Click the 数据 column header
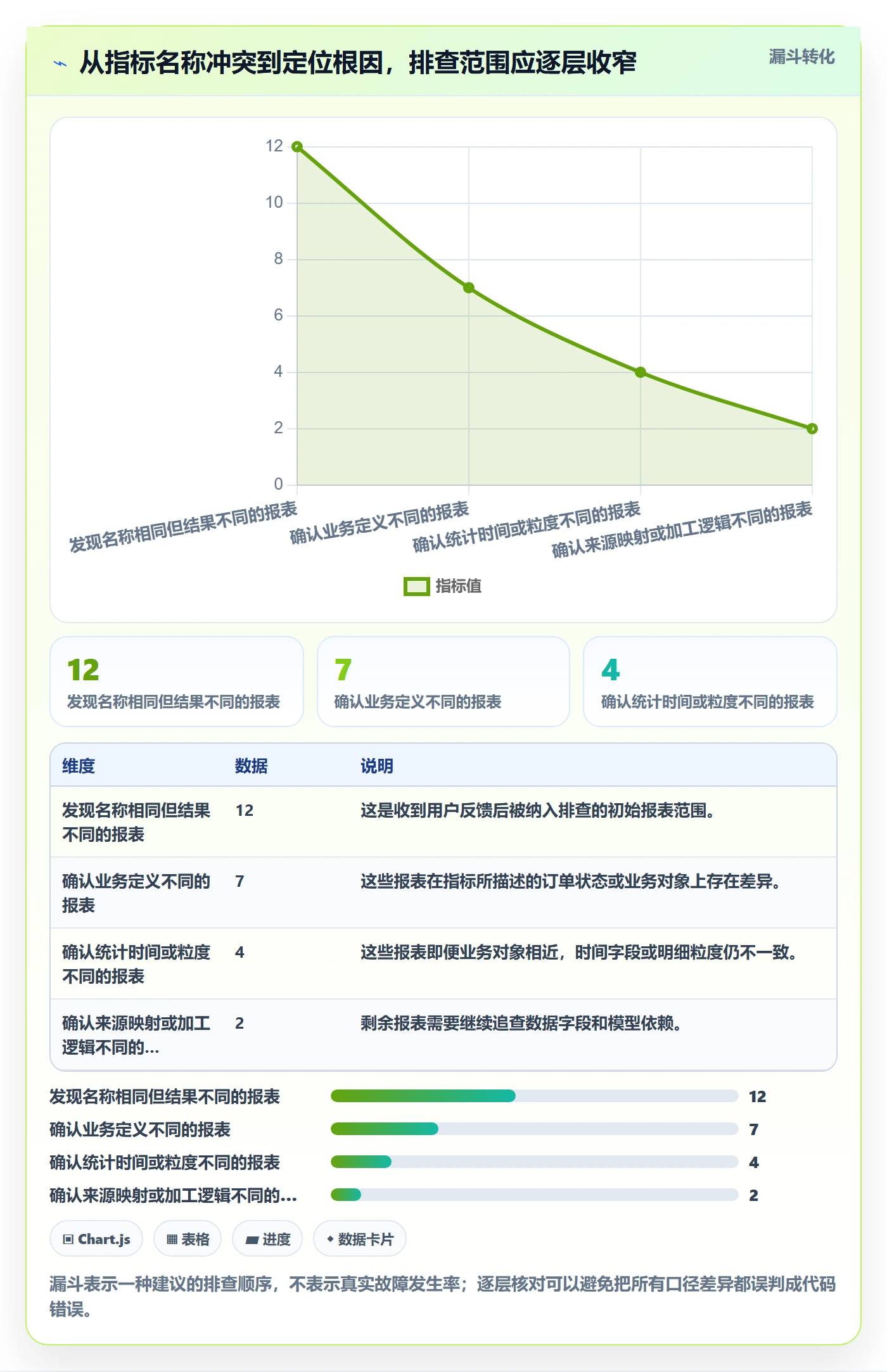 (x=251, y=766)
